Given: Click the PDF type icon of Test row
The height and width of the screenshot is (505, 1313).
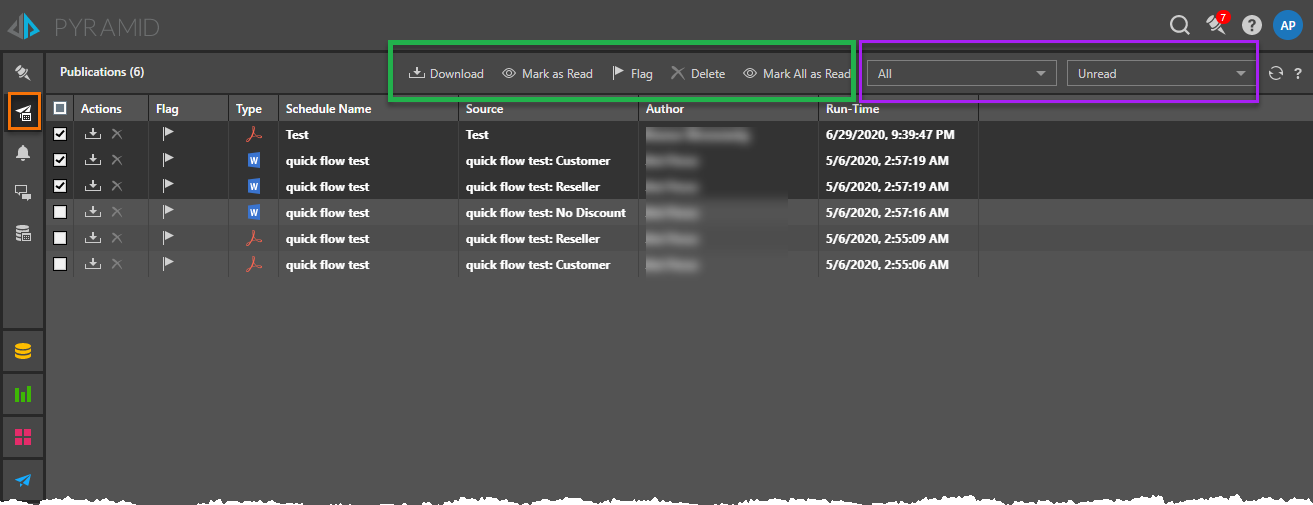Looking at the screenshot, I should point(254,134).
